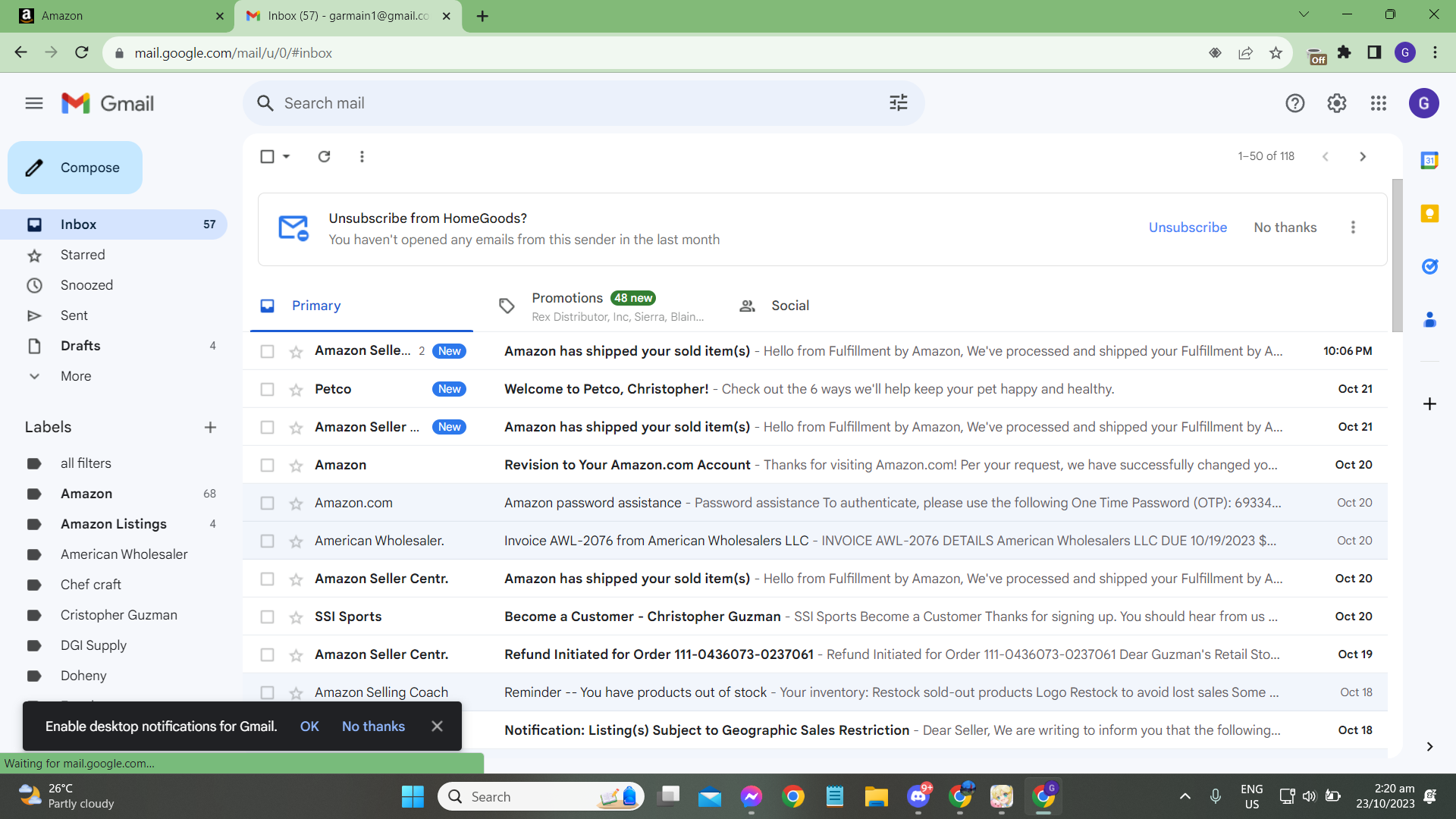Open the Chrome extensions puzzle icon

point(1345,52)
